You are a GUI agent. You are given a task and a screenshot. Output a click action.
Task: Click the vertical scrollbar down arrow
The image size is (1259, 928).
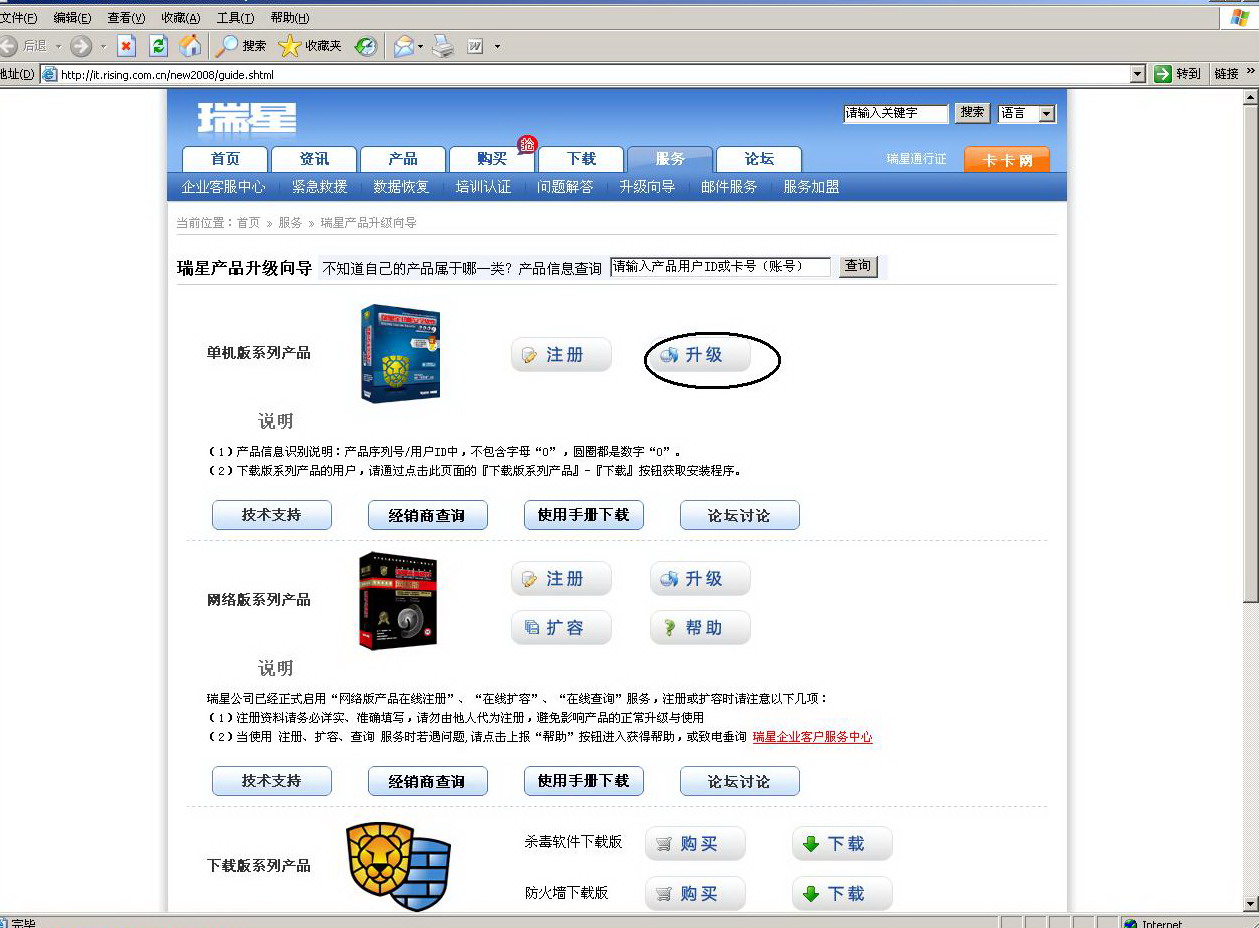[1250, 903]
